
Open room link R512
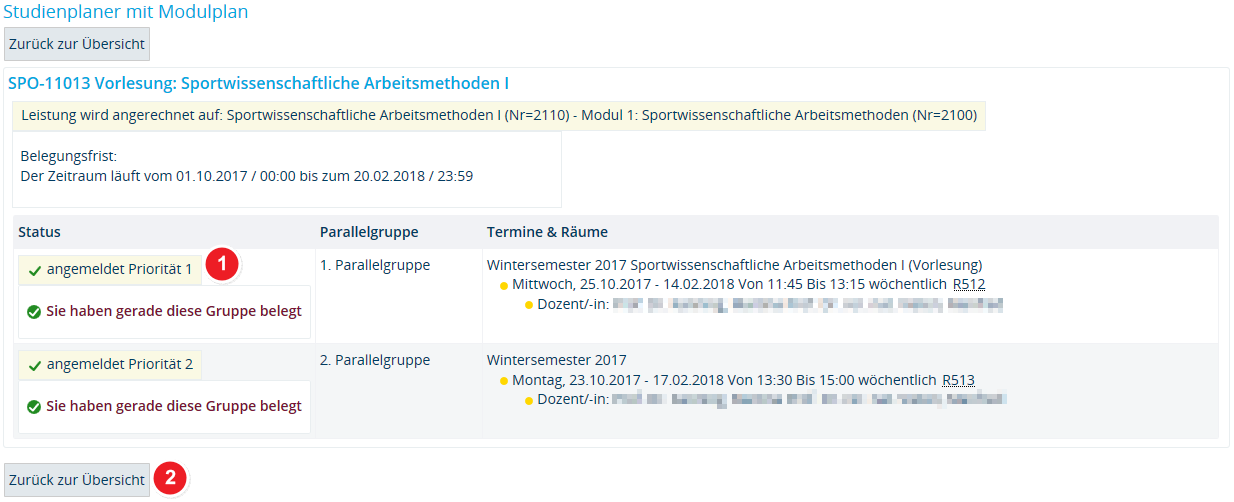(x=969, y=284)
